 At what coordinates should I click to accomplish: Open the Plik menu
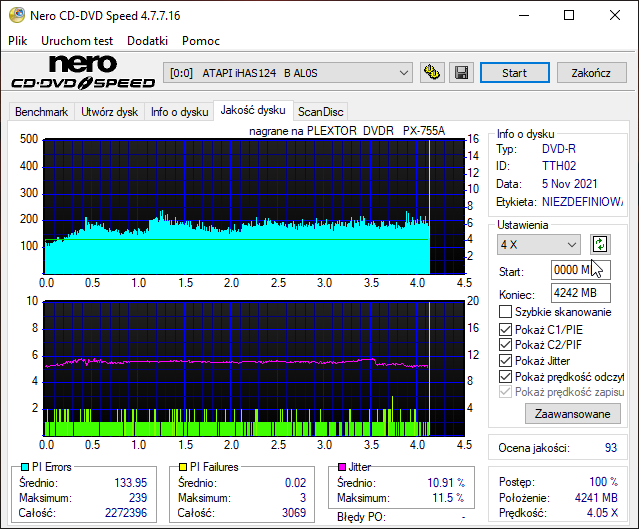tap(18, 41)
